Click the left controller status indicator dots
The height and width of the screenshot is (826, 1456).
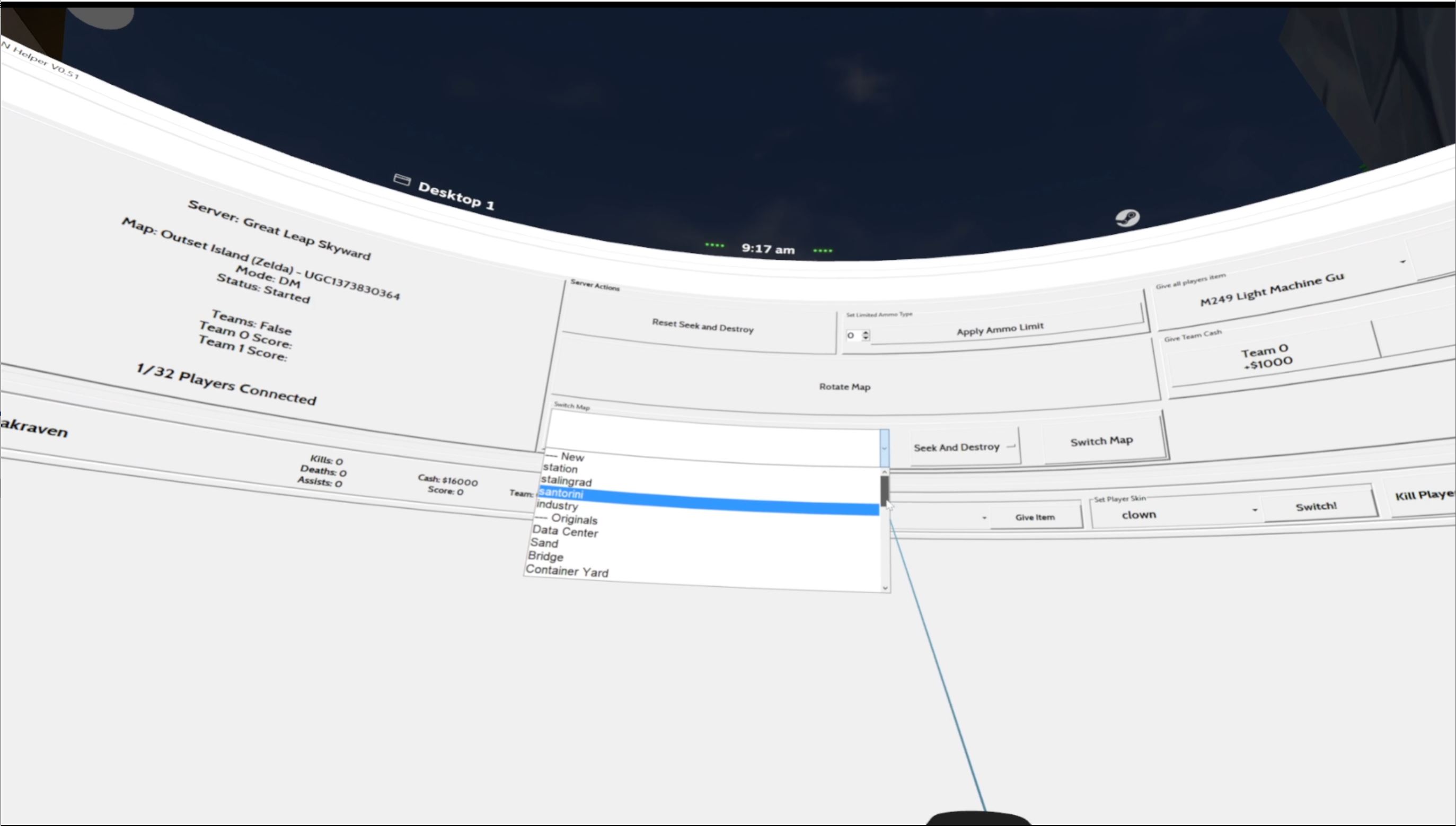[714, 244]
